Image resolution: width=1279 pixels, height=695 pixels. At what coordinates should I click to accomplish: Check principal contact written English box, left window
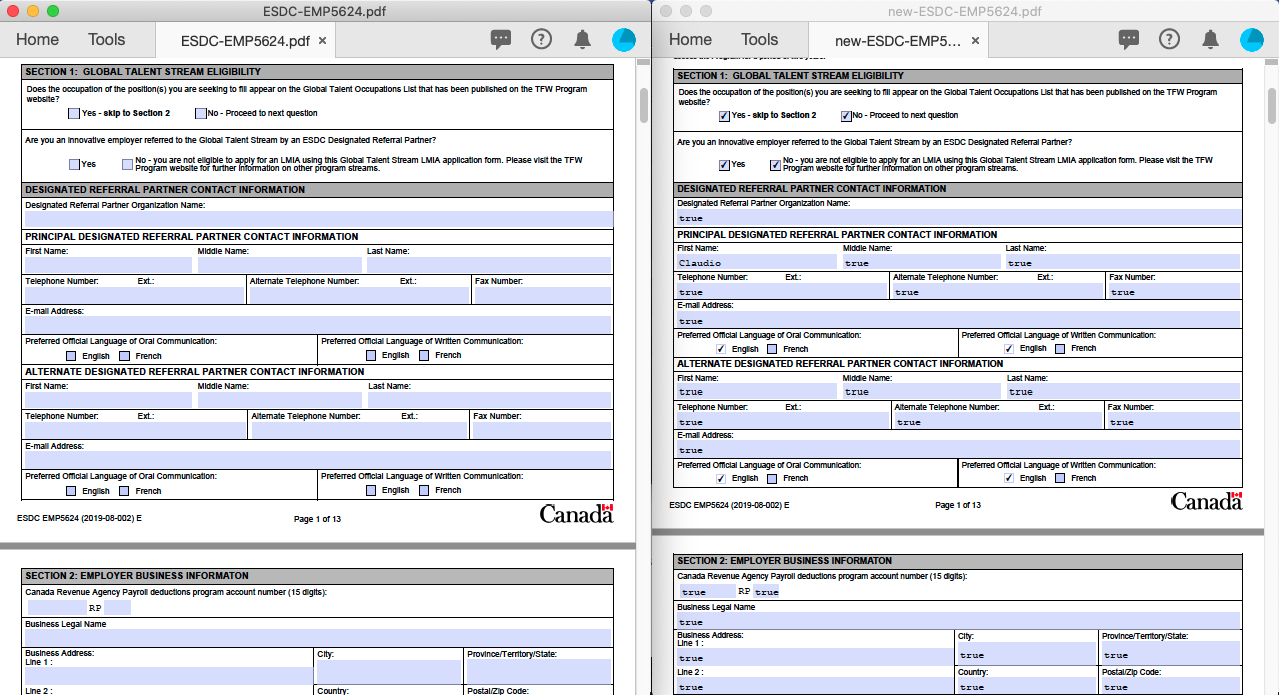(x=371, y=355)
